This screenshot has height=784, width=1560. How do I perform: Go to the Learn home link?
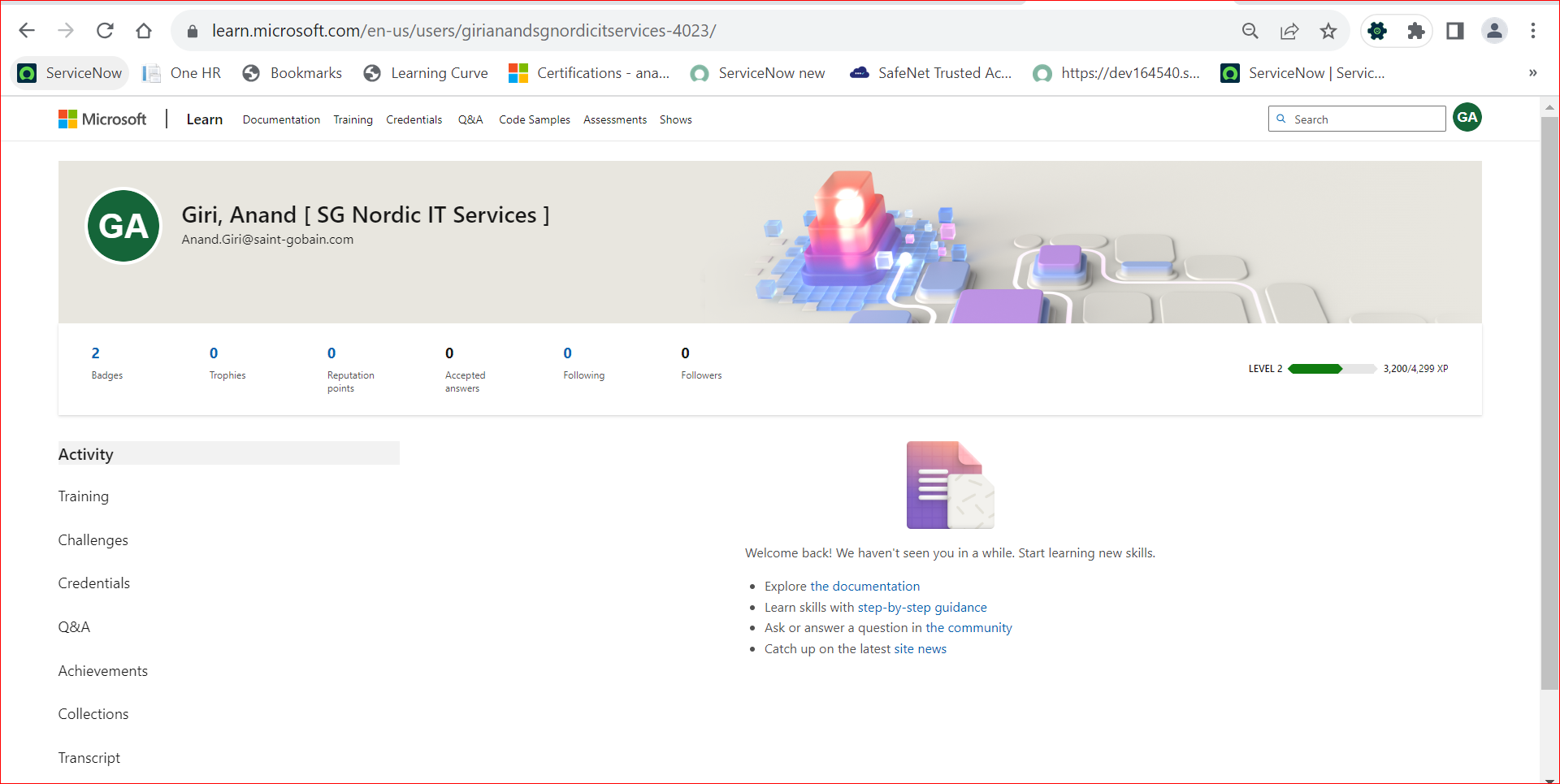[x=205, y=119]
